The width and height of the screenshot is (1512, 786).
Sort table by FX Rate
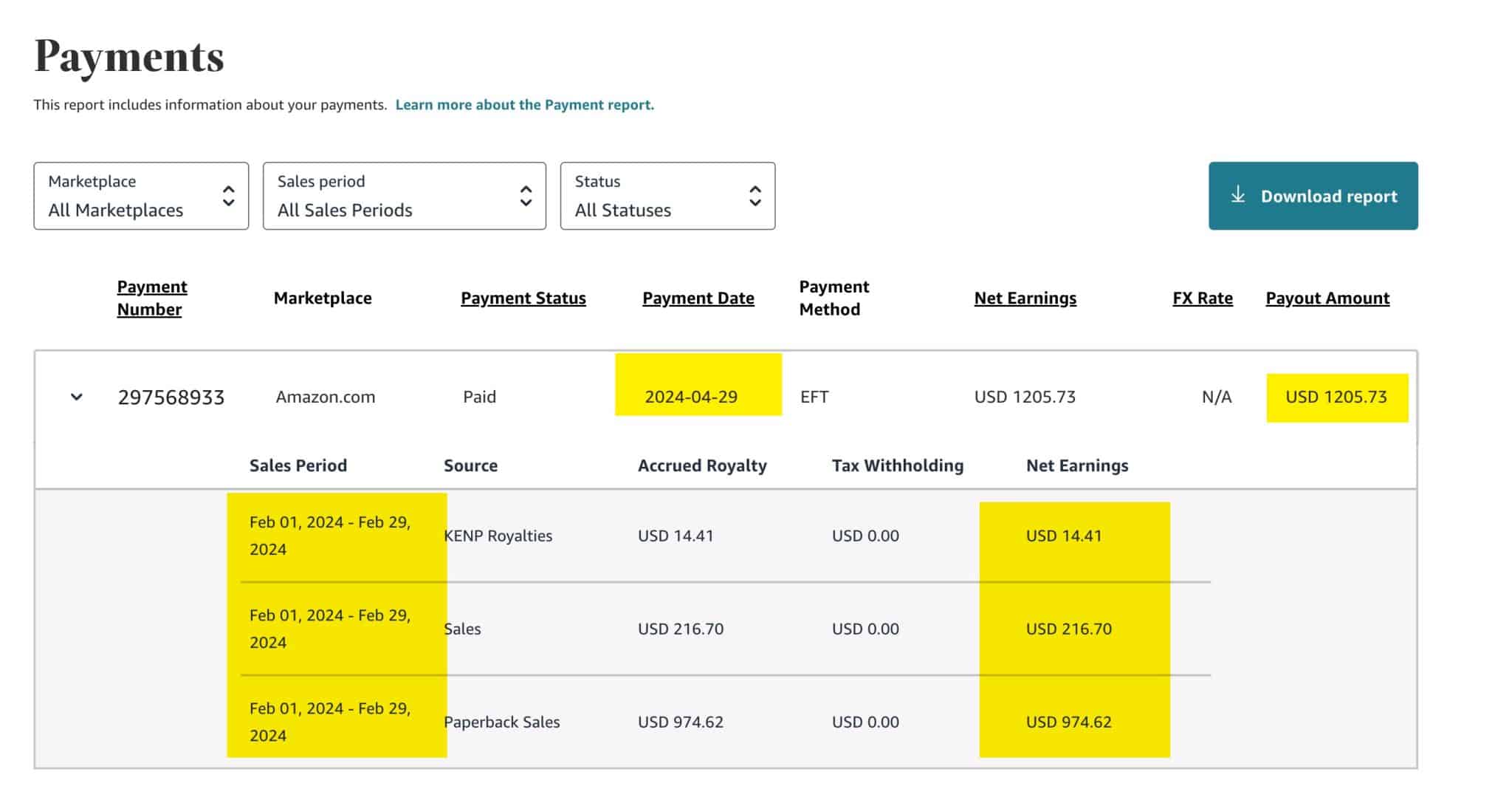coord(1203,298)
